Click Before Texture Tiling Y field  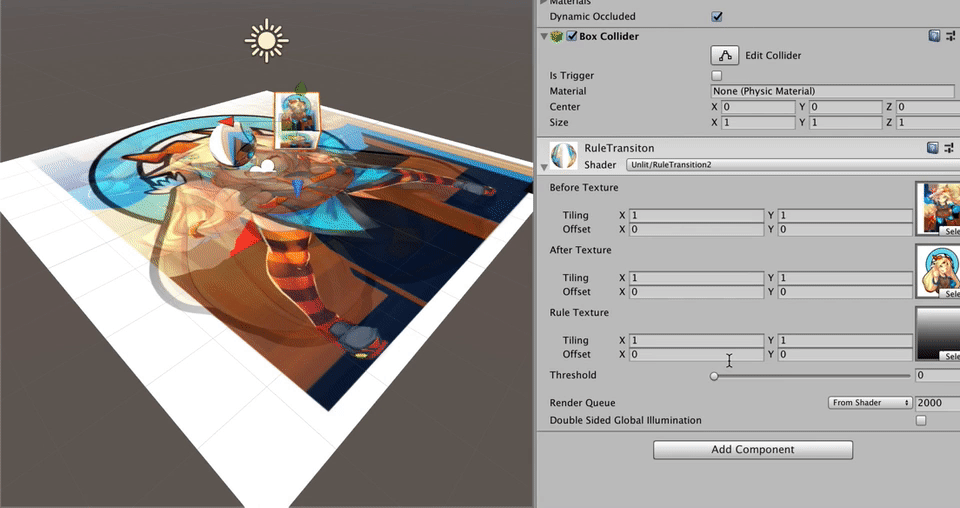pyautogui.click(x=846, y=215)
